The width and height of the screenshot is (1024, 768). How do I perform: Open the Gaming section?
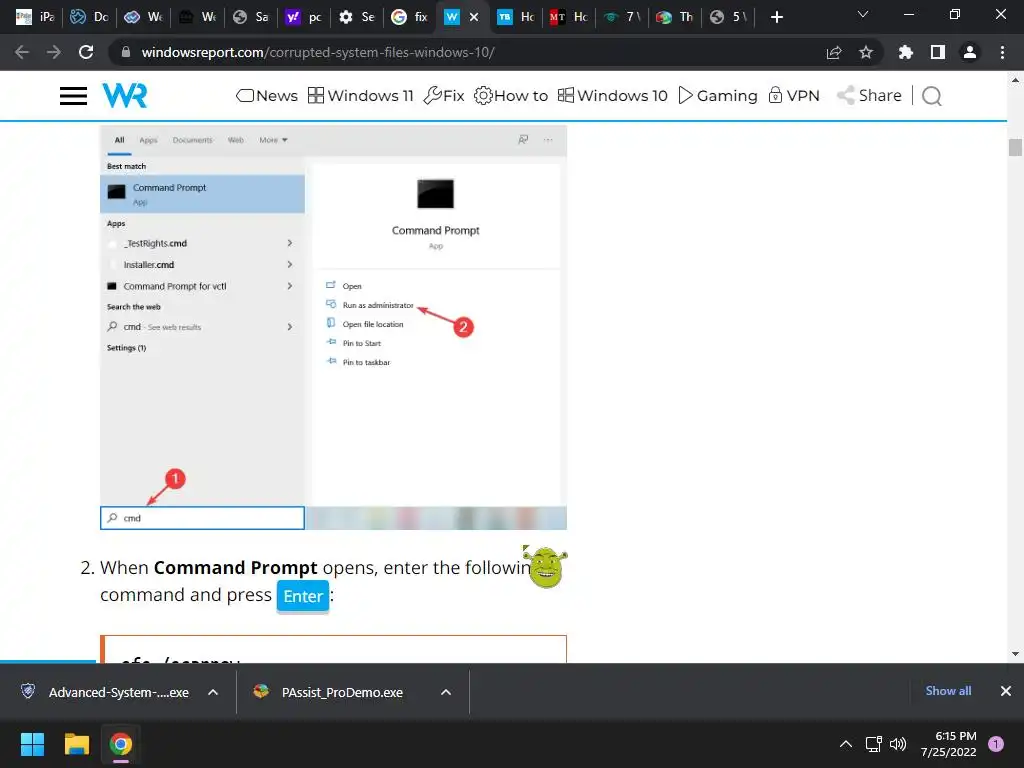(718, 95)
